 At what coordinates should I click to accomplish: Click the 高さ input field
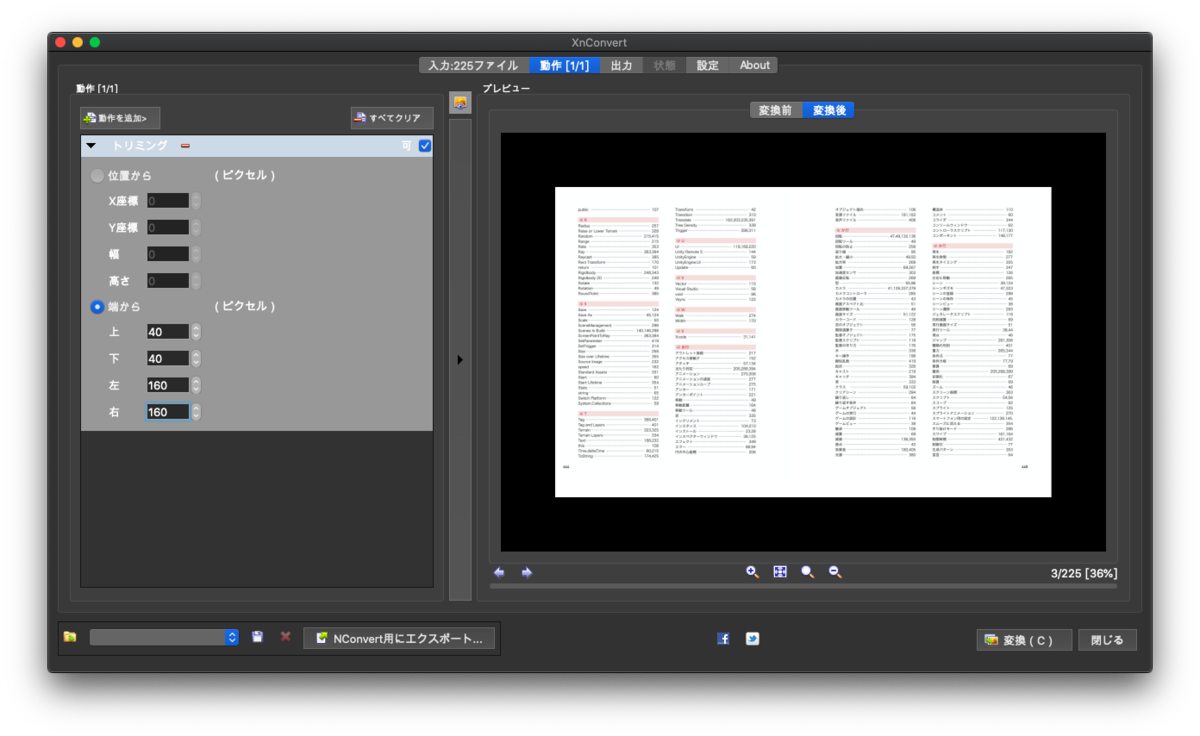click(x=168, y=281)
